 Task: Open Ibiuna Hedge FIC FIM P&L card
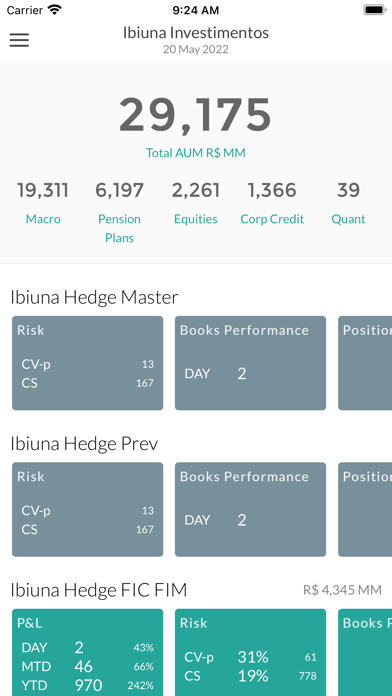click(87, 652)
